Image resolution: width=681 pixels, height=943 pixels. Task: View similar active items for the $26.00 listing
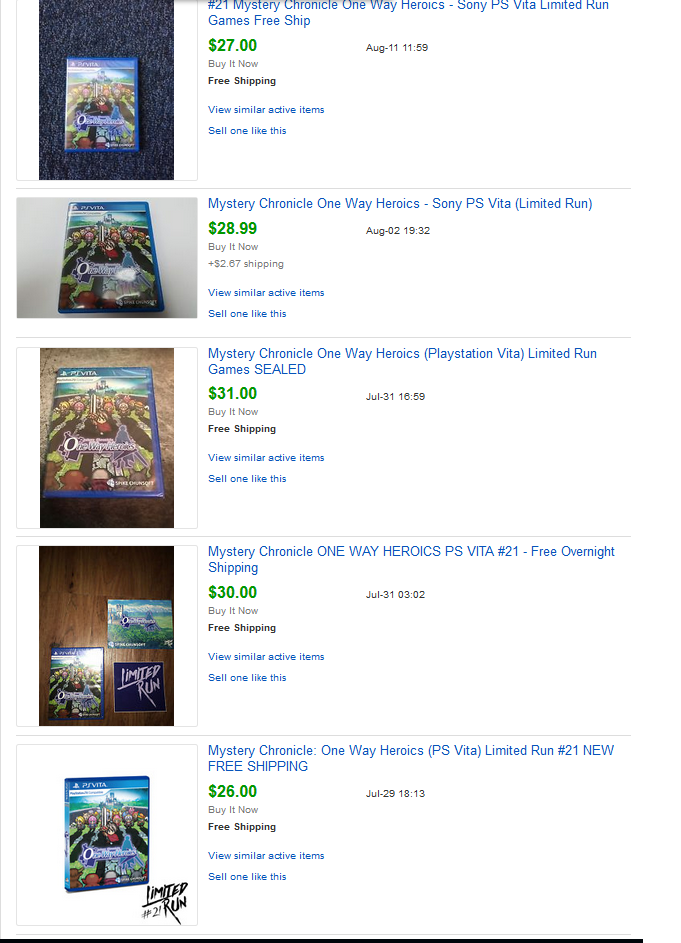tap(266, 856)
